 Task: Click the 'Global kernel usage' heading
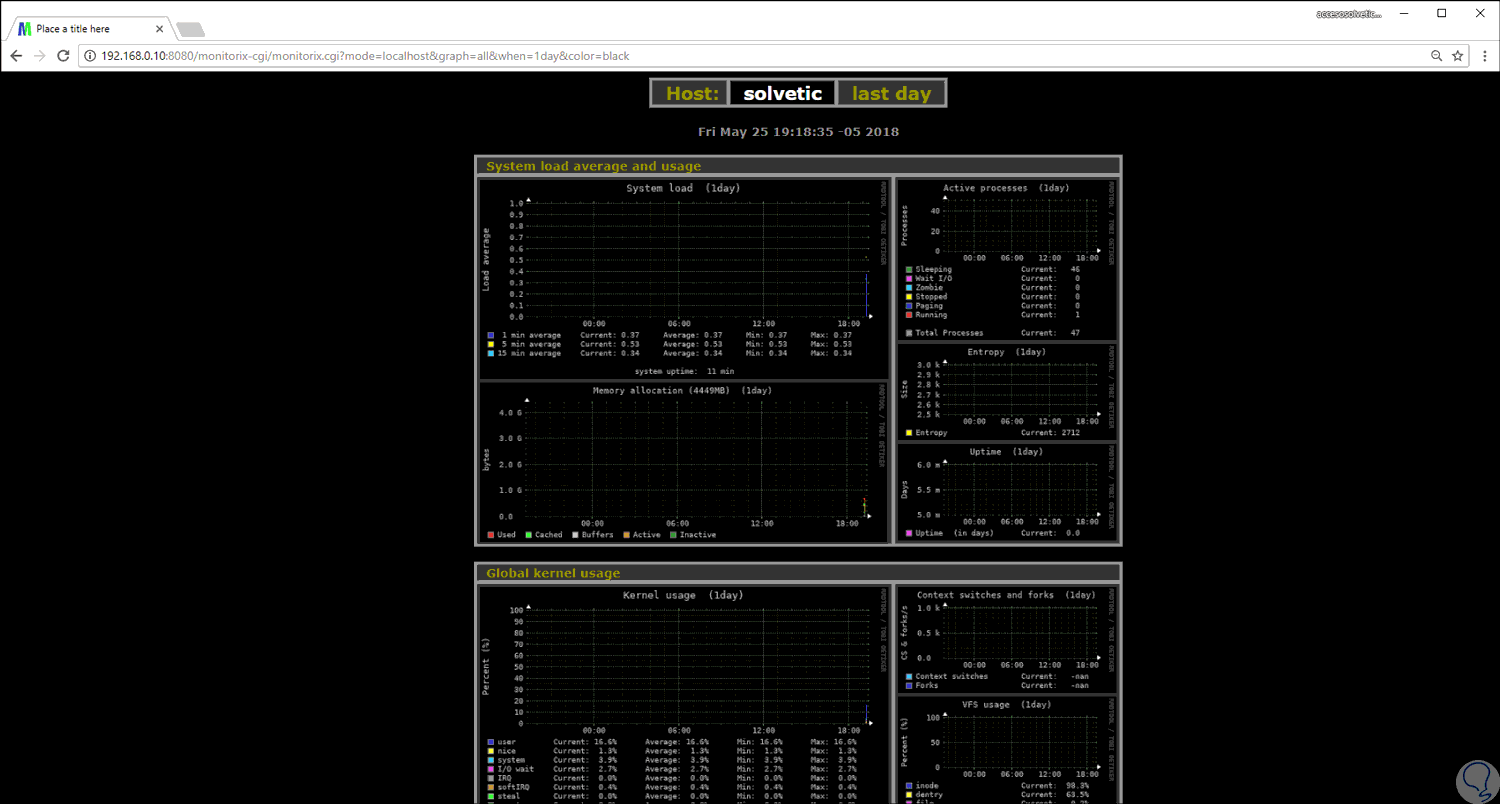coord(553,573)
